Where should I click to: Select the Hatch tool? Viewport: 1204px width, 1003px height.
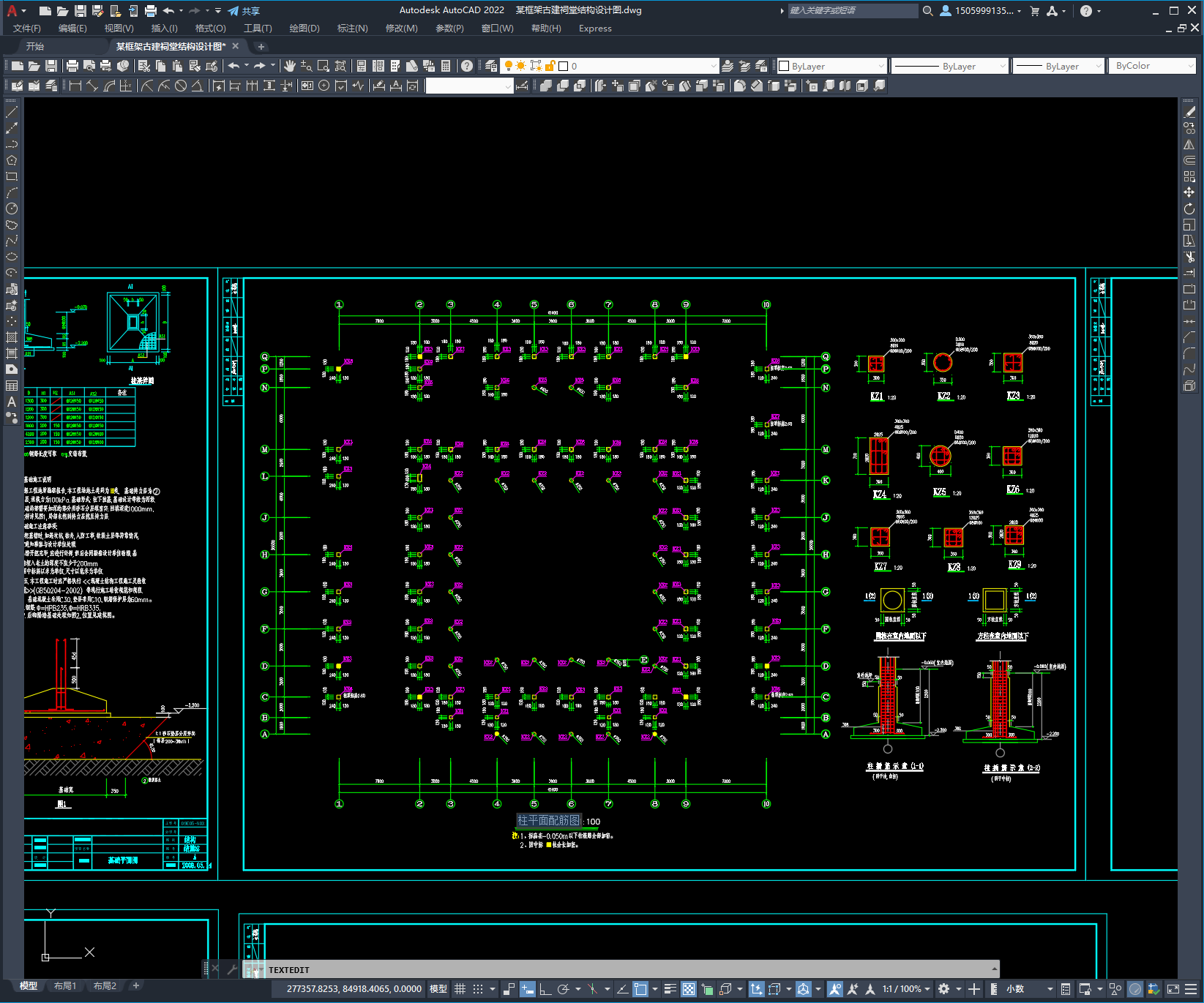[11, 337]
